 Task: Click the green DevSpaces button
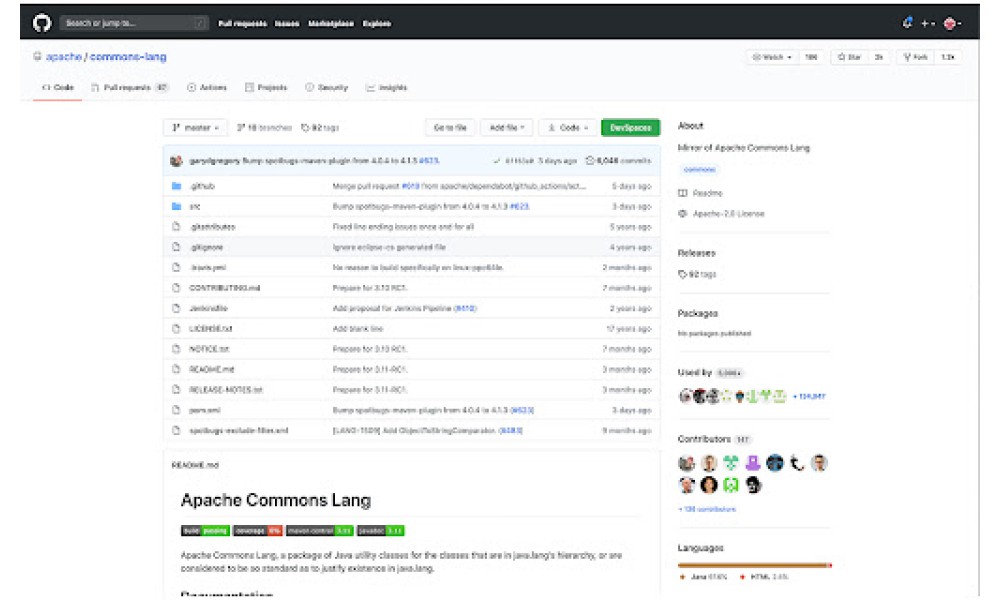[x=630, y=128]
